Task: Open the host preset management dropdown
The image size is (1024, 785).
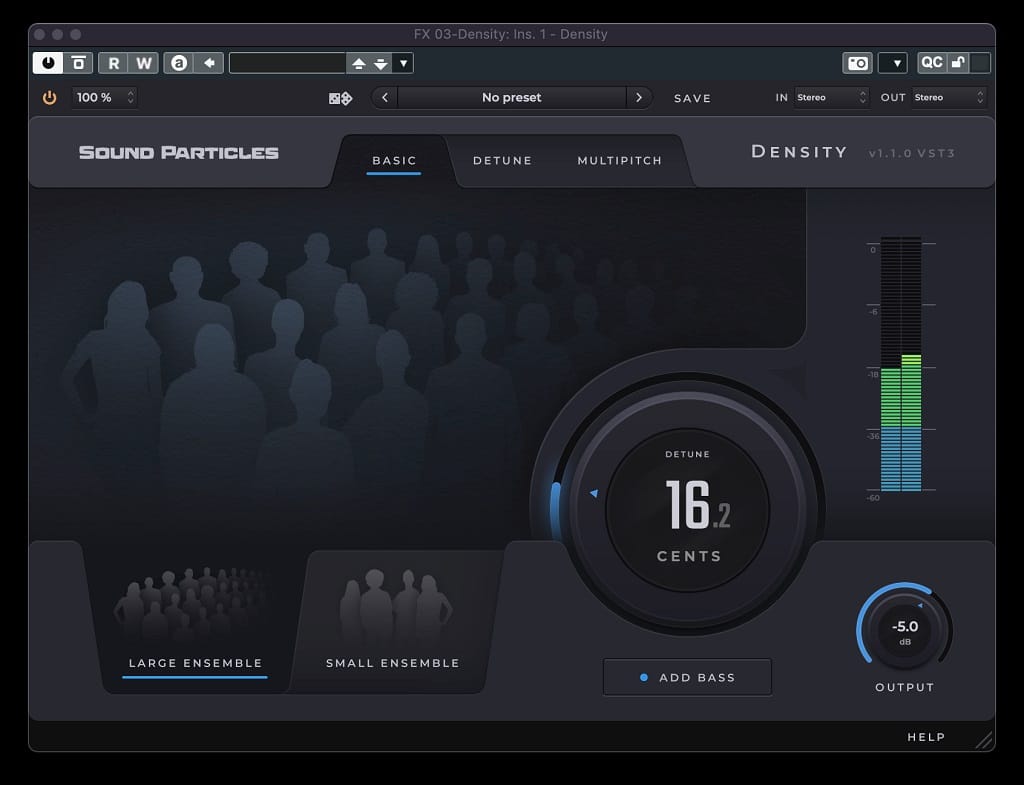Action: [x=404, y=63]
